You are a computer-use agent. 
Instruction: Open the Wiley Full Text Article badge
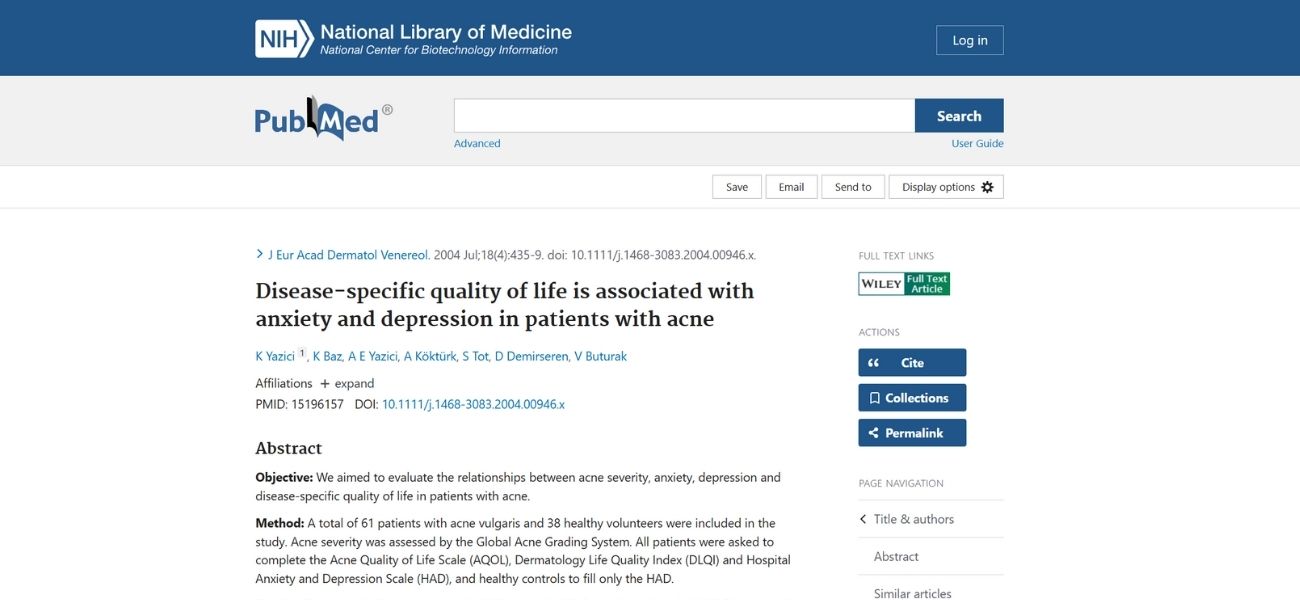point(903,283)
